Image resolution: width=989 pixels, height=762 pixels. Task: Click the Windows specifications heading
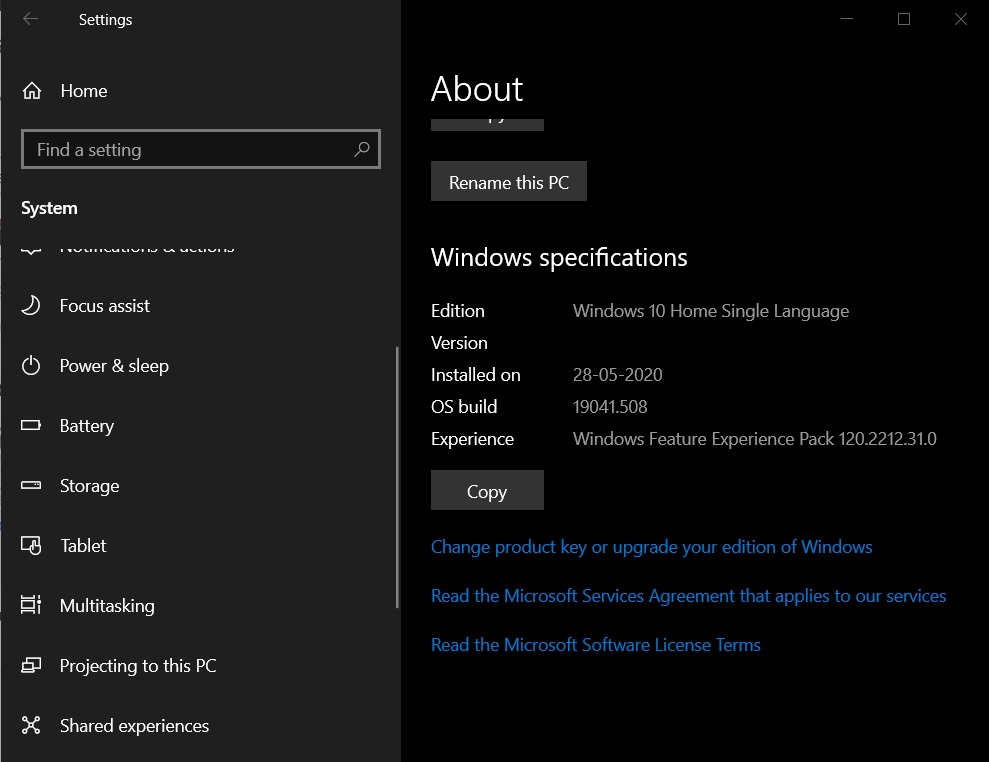point(559,257)
